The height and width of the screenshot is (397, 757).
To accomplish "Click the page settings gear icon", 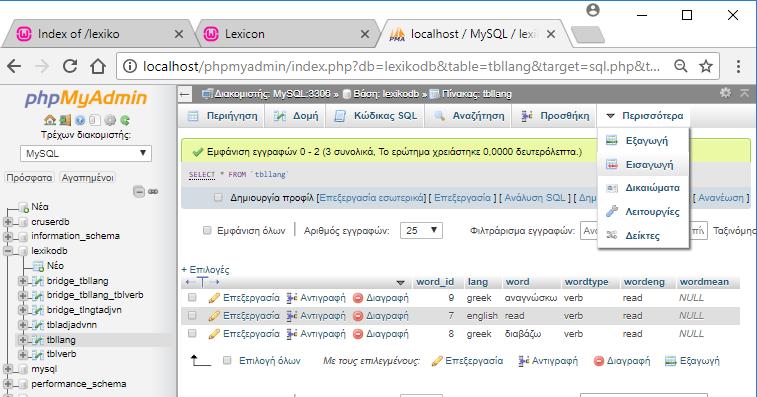I will [x=725, y=93].
